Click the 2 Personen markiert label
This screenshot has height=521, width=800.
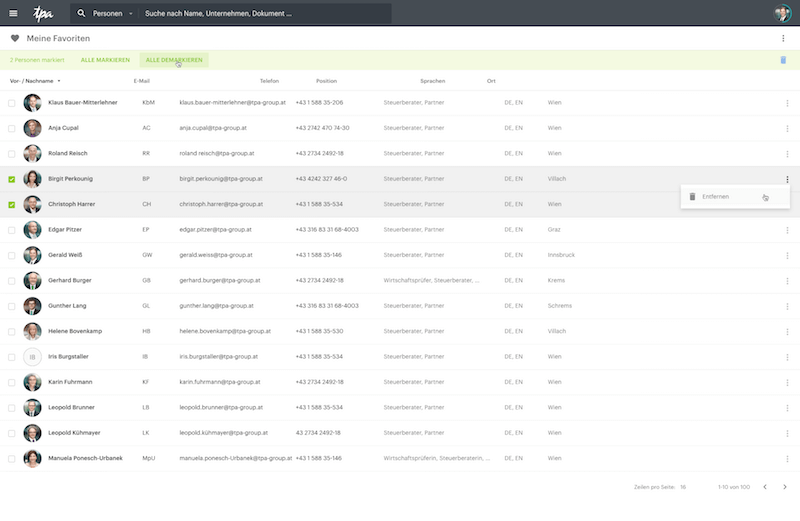tap(37, 60)
